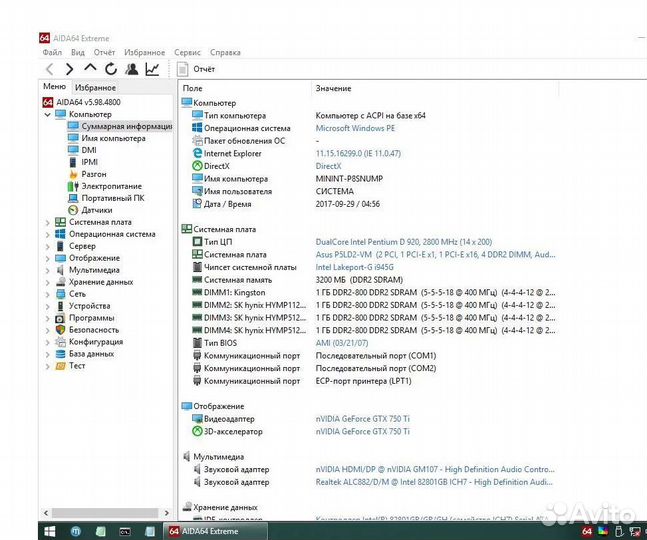
Task: Select the MININT-P8SNUMP computer name value
Action: coord(349,179)
